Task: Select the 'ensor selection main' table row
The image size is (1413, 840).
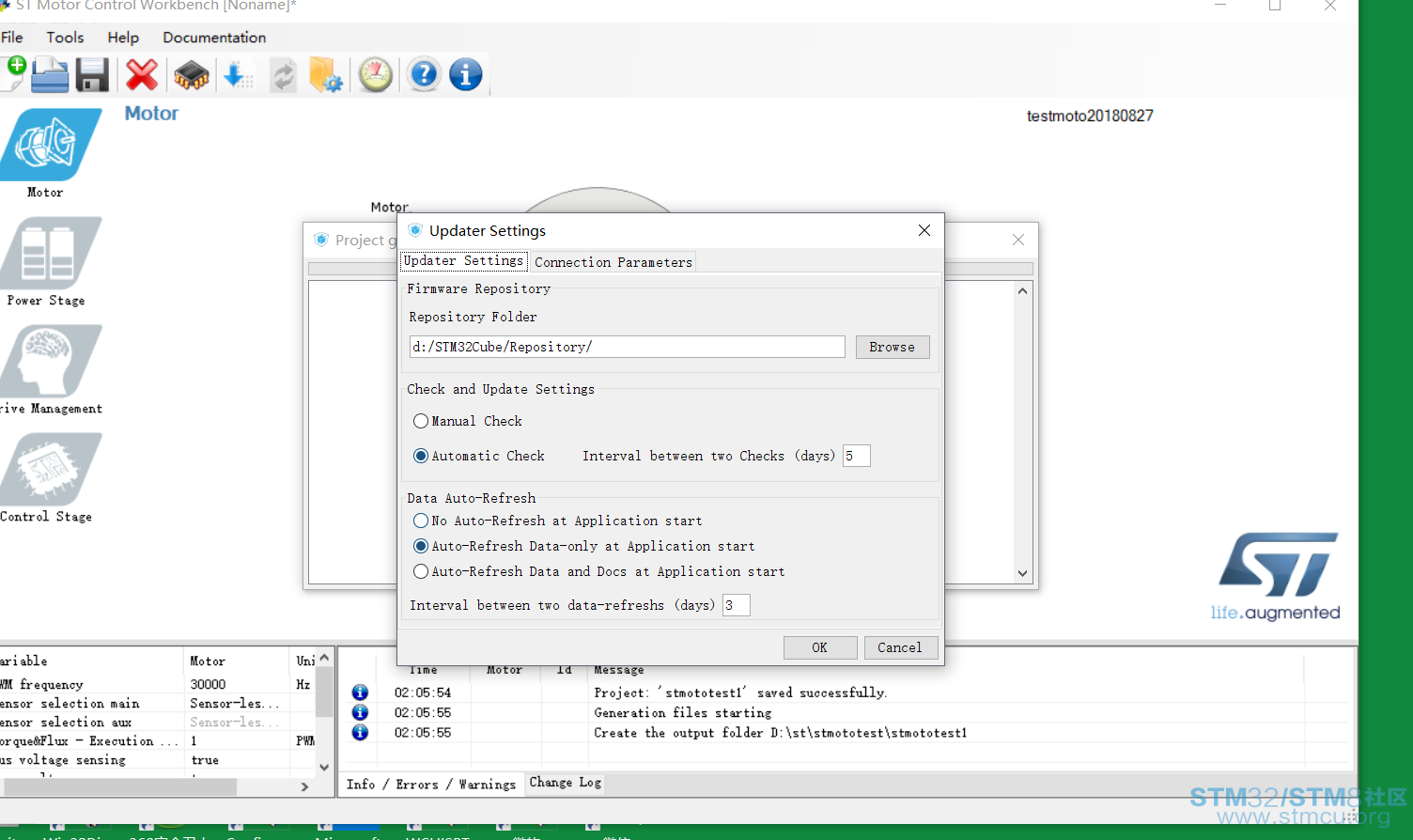Action: point(158,703)
